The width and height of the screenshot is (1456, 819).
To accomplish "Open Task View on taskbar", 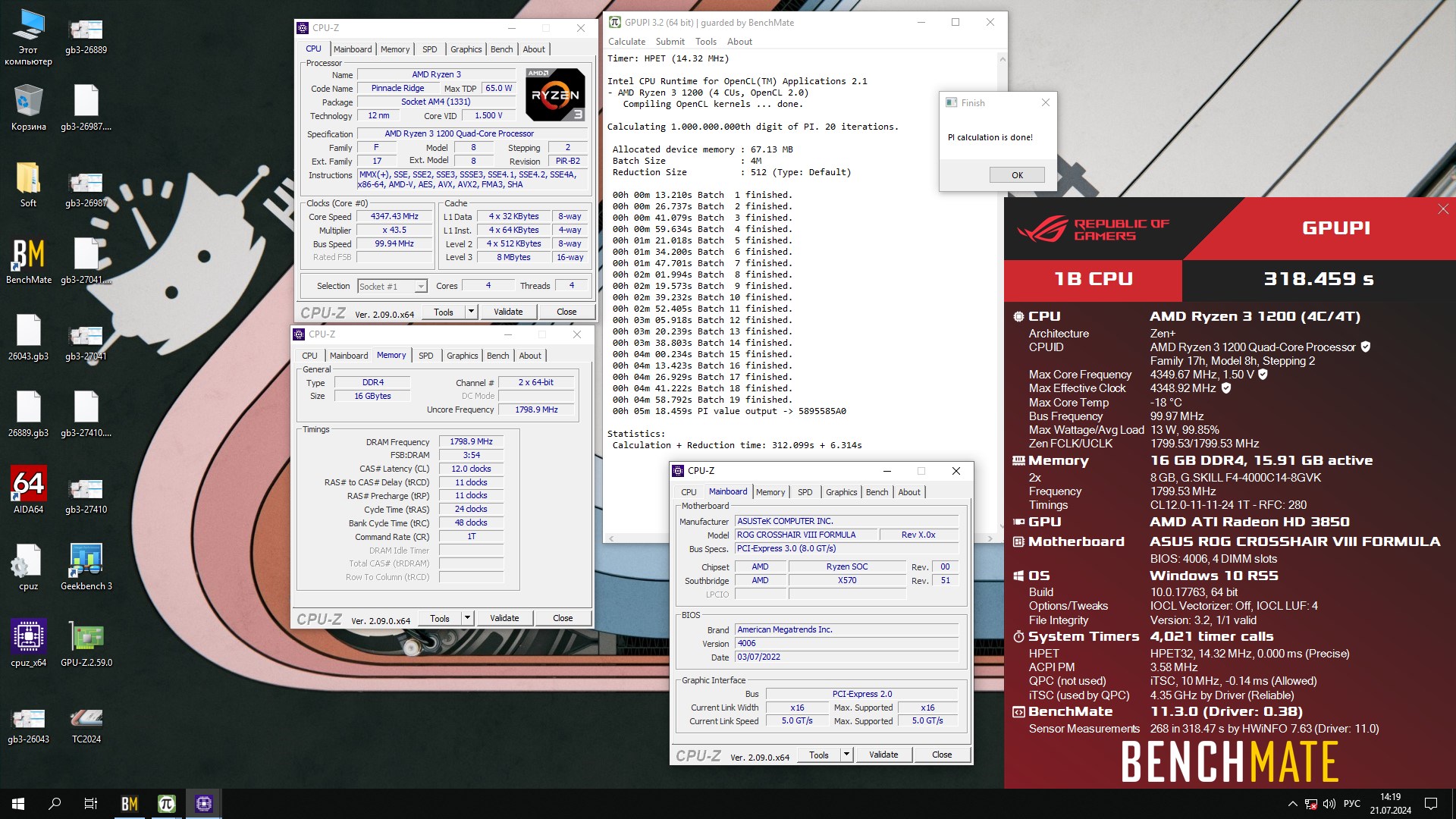I will point(91,804).
